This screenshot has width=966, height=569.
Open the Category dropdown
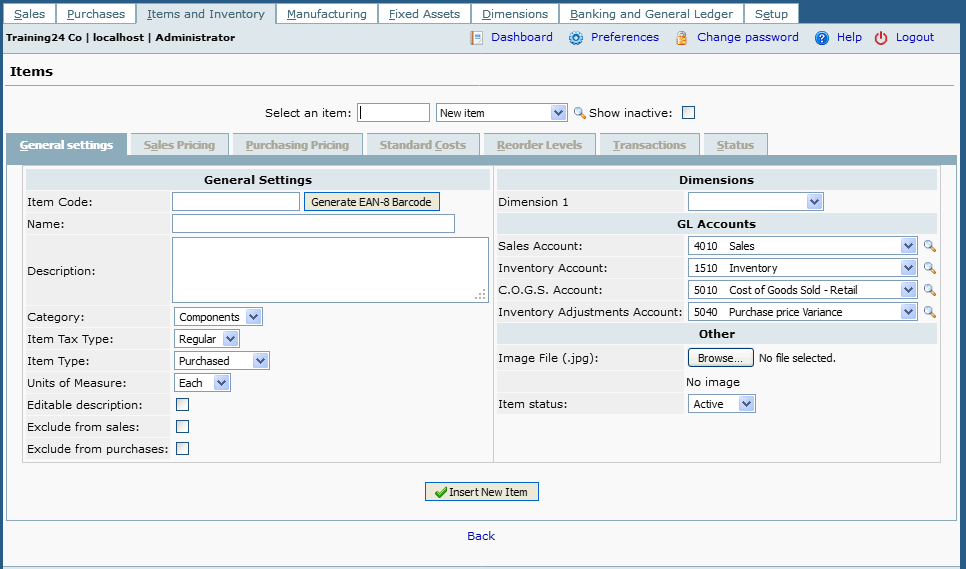point(218,317)
